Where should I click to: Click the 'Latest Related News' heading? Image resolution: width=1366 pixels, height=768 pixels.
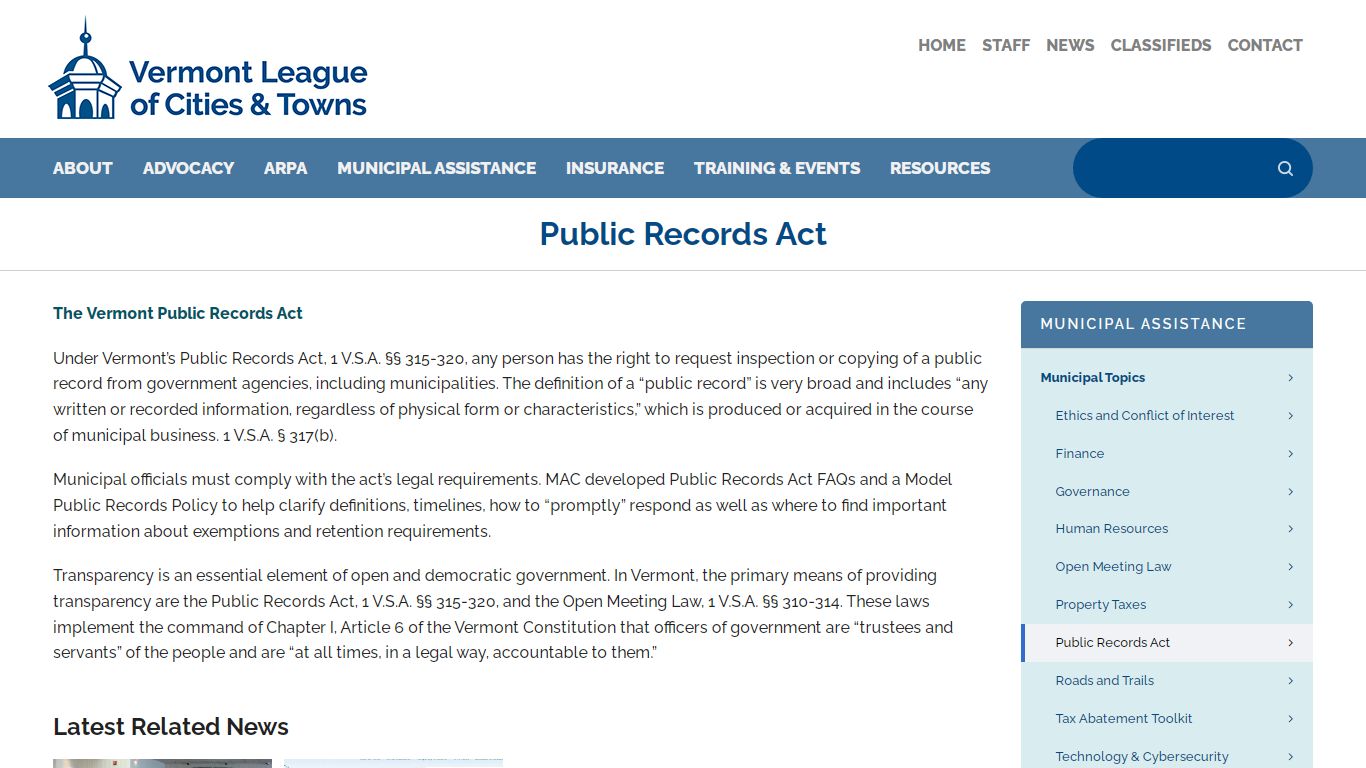click(171, 727)
